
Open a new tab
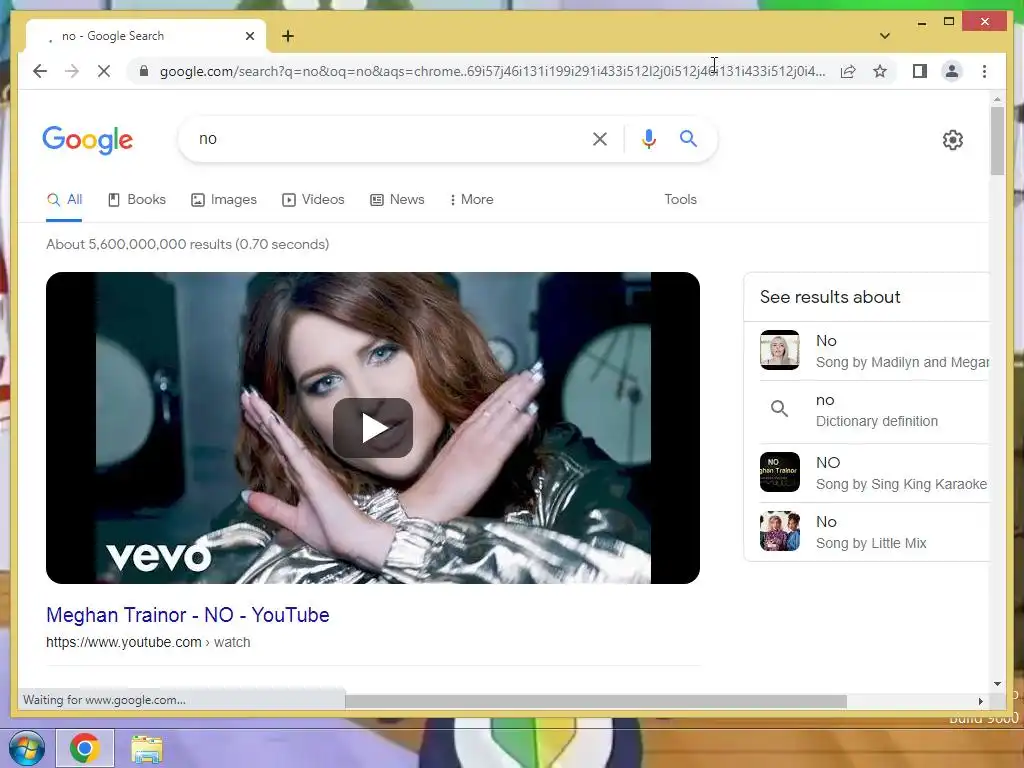pos(288,36)
